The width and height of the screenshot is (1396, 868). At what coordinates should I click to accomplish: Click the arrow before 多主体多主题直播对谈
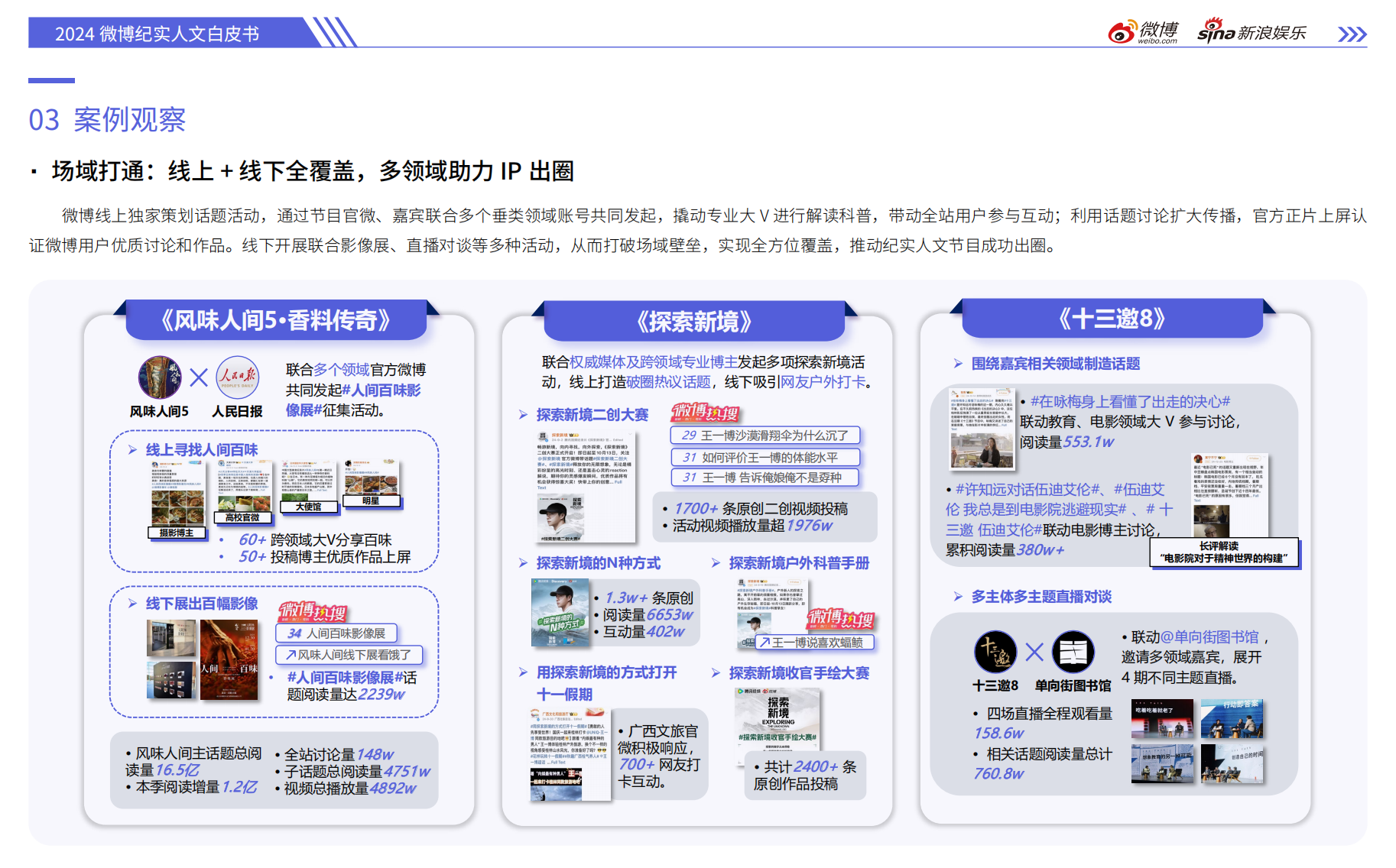(x=958, y=597)
